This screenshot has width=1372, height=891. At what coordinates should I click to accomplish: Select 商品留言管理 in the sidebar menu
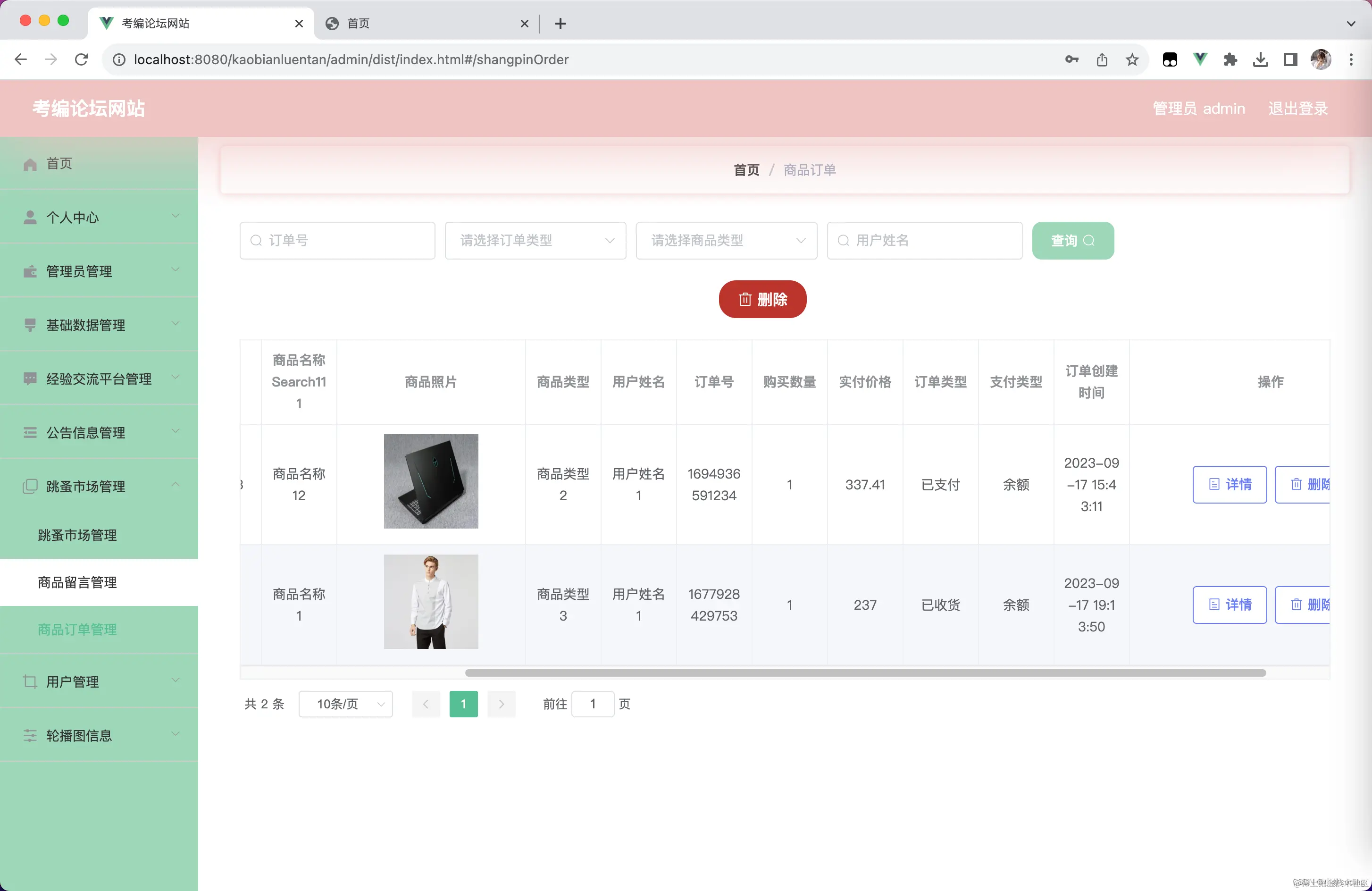pos(77,582)
